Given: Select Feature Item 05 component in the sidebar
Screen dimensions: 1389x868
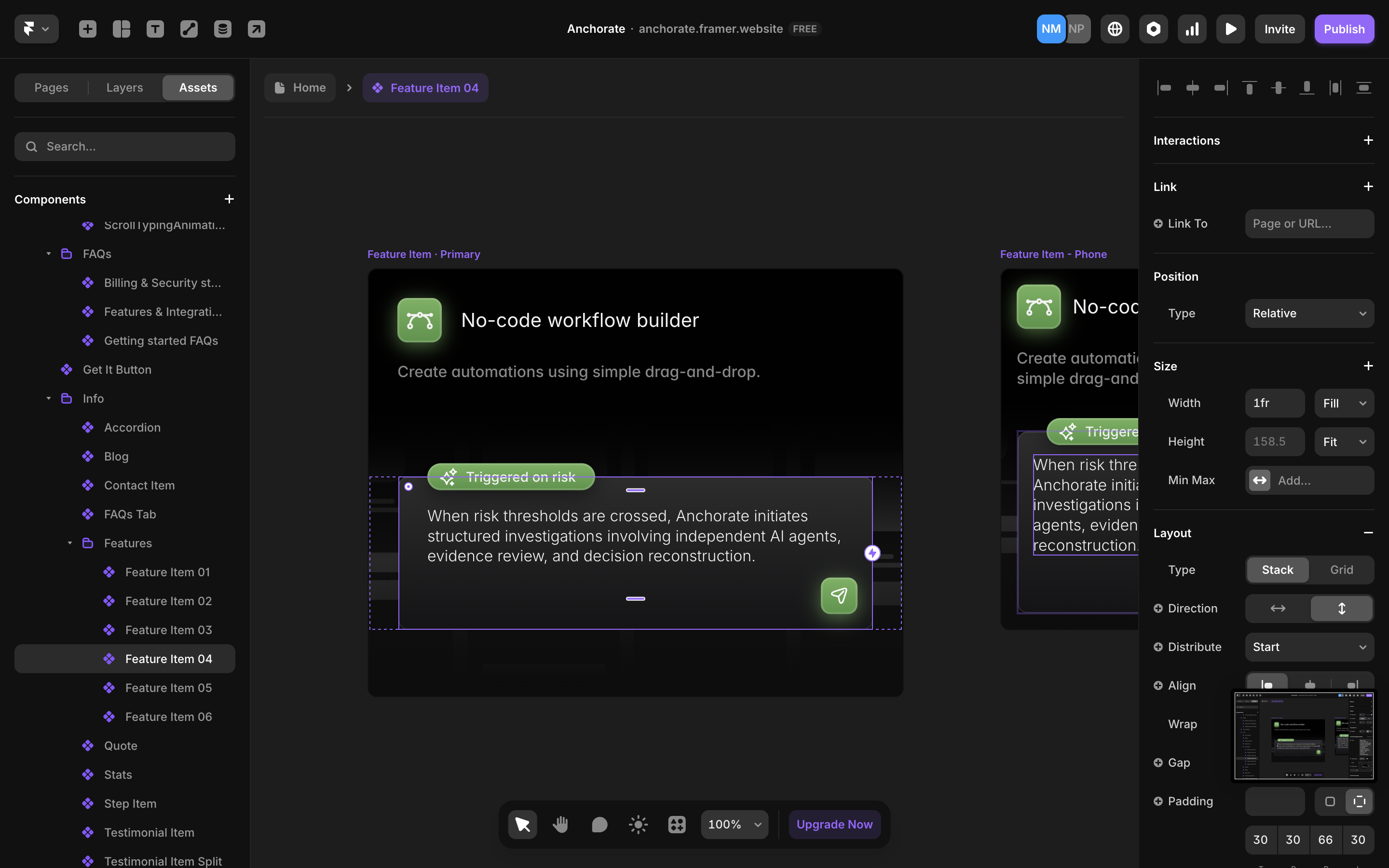Looking at the screenshot, I should click(168, 687).
